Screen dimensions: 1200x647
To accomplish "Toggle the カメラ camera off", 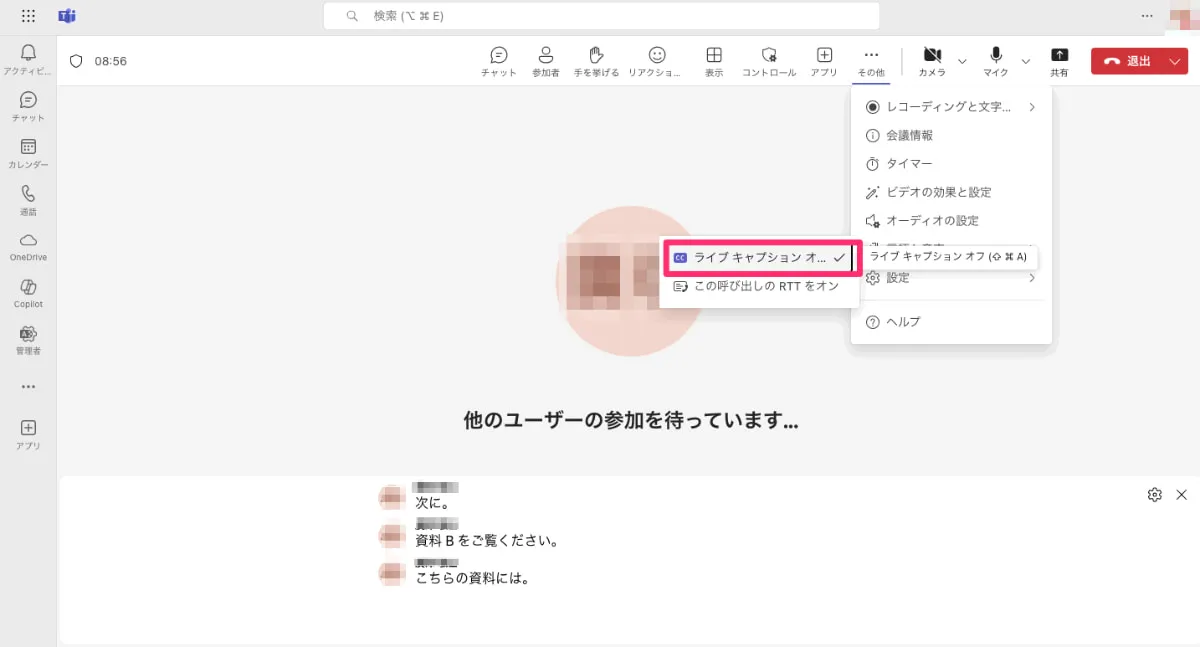I will pos(932,60).
